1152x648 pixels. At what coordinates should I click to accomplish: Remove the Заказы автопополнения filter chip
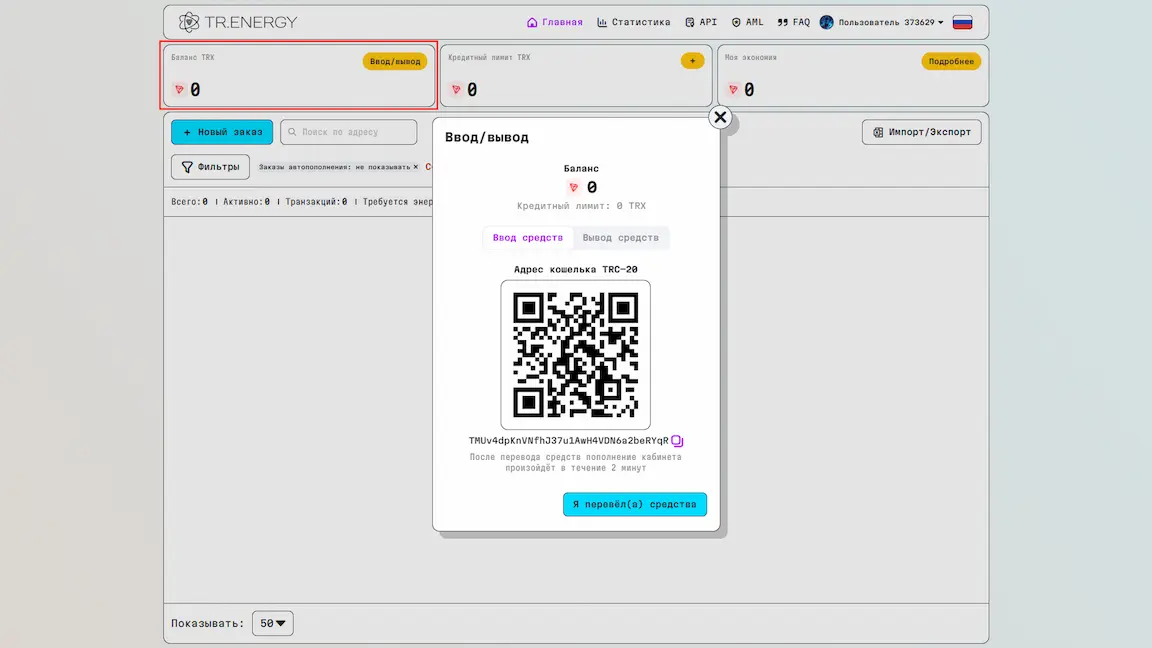(415, 167)
